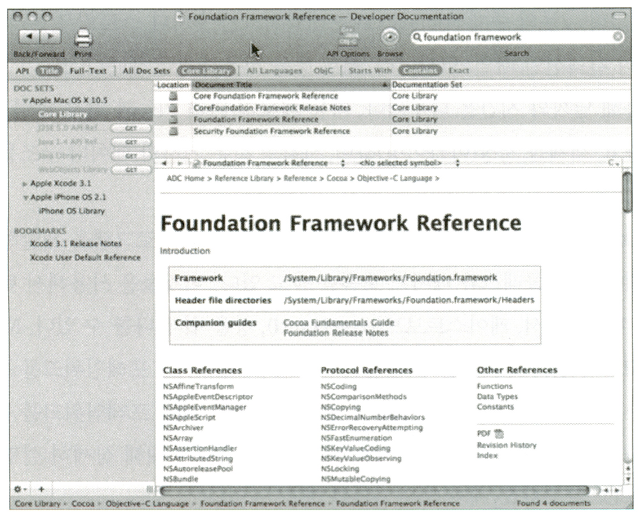Open the Xcode User Default Reference bookmark
Screen dimensions: 640x516
pyautogui.click(x=85, y=258)
